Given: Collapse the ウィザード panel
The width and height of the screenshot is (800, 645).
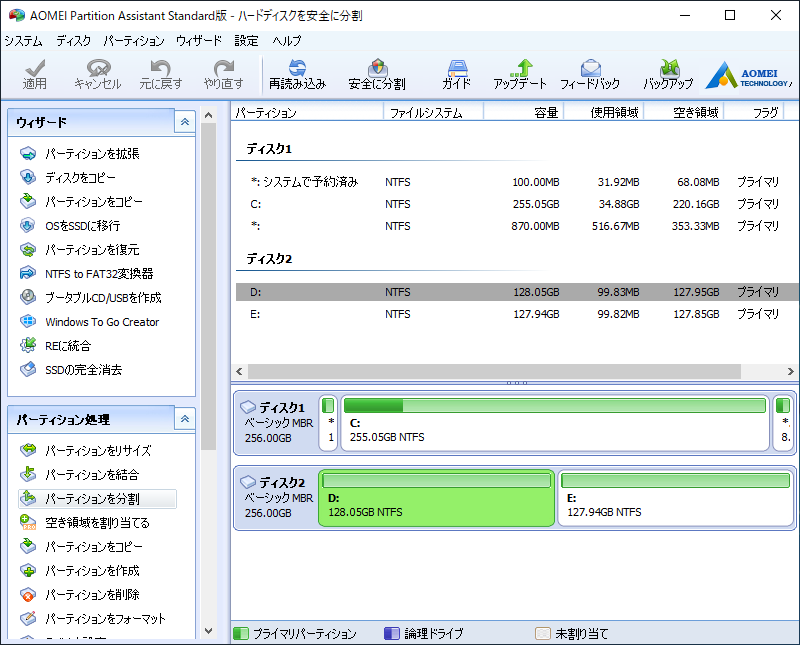Looking at the screenshot, I should [x=185, y=122].
